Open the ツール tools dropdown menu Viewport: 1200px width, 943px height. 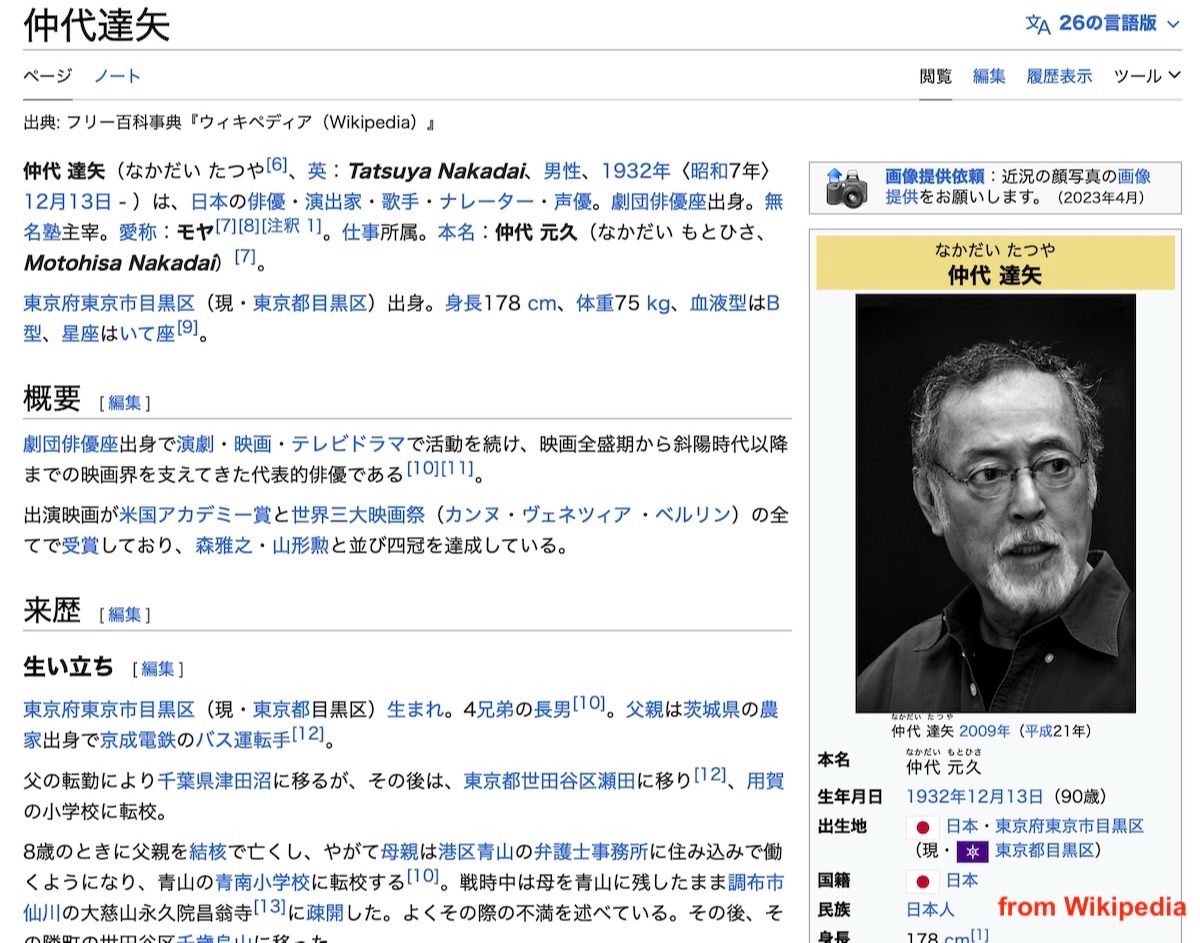click(1147, 76)
